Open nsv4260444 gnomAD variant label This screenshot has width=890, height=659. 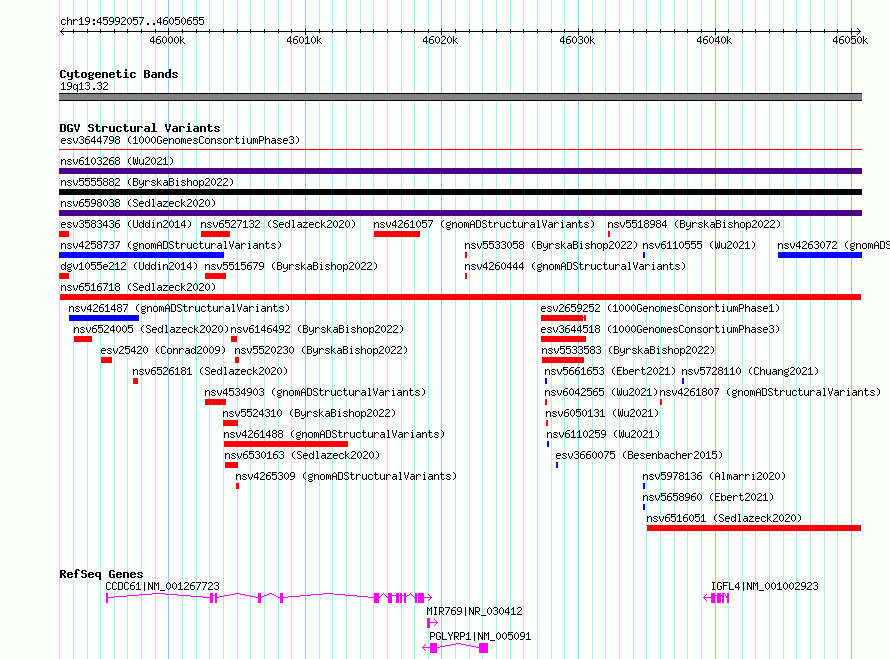pos(575,266)
